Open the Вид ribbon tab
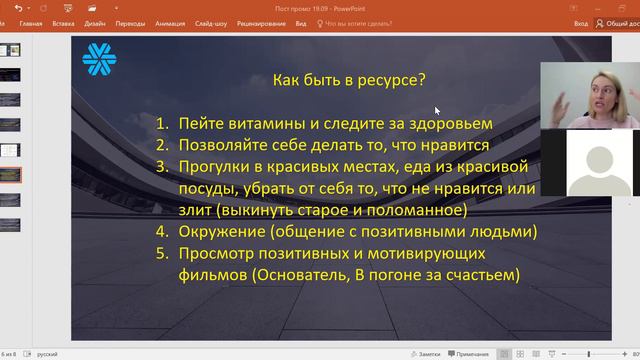640x360 pixels. click(301, 24)
